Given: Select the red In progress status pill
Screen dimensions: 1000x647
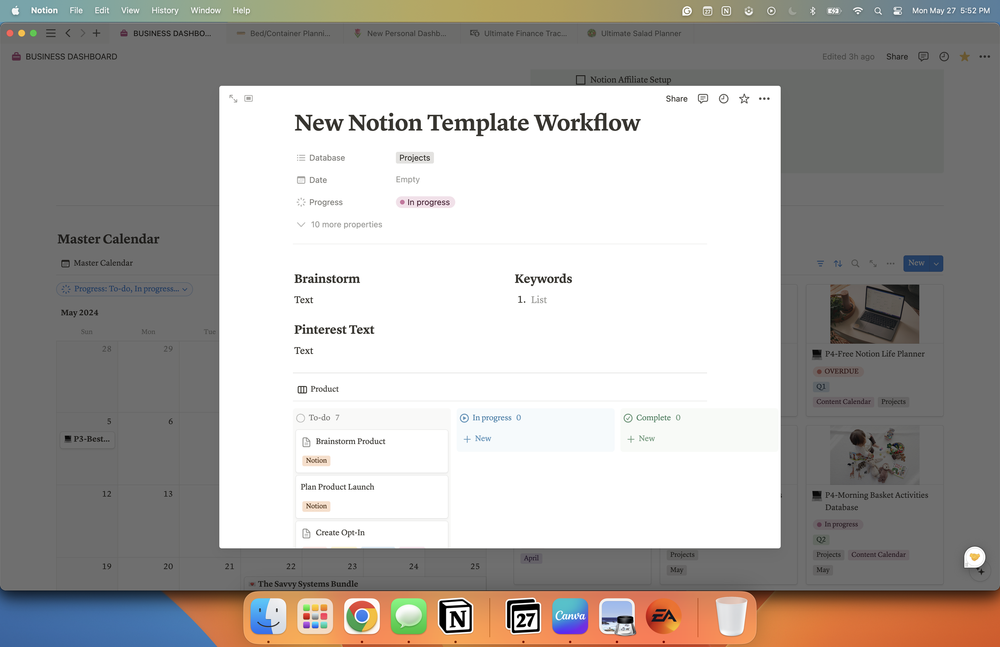Looking at the screenshot, I should coord(424,202).
